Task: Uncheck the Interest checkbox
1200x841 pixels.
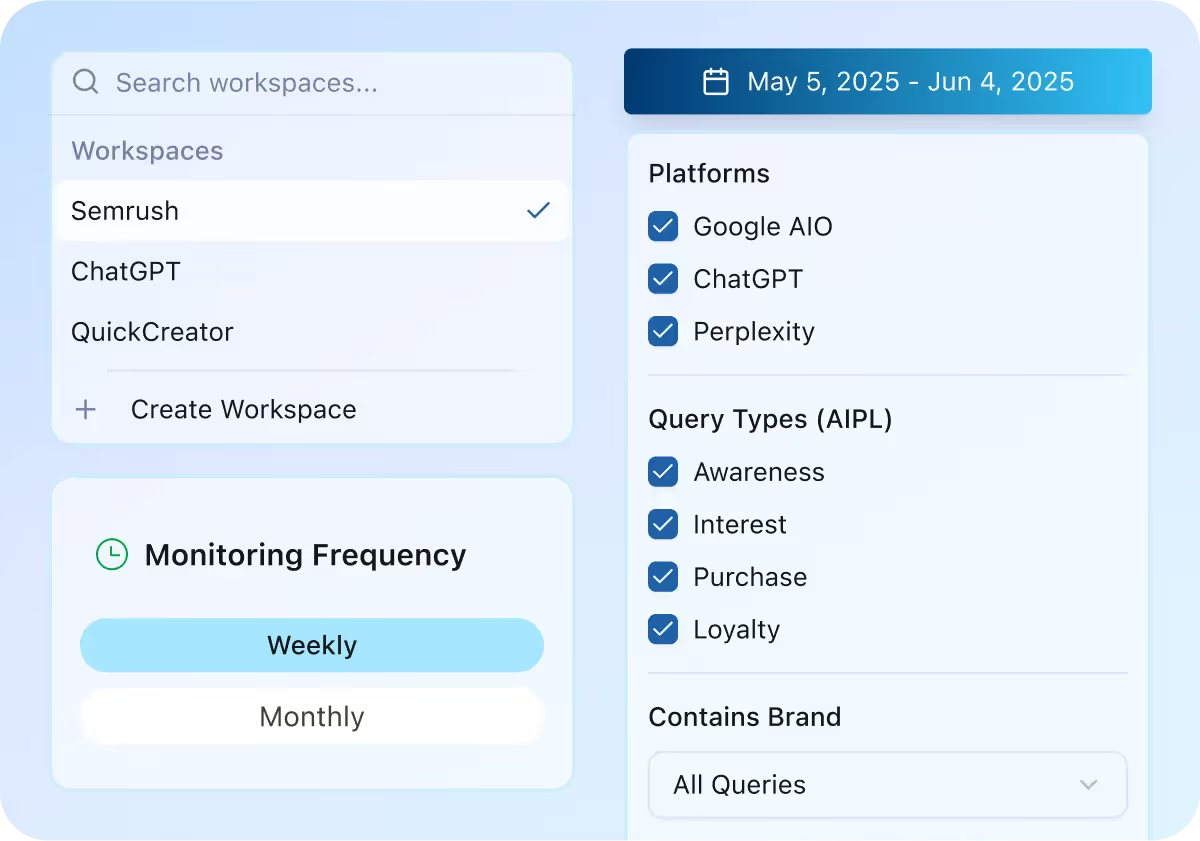Action: coord(663,524)
